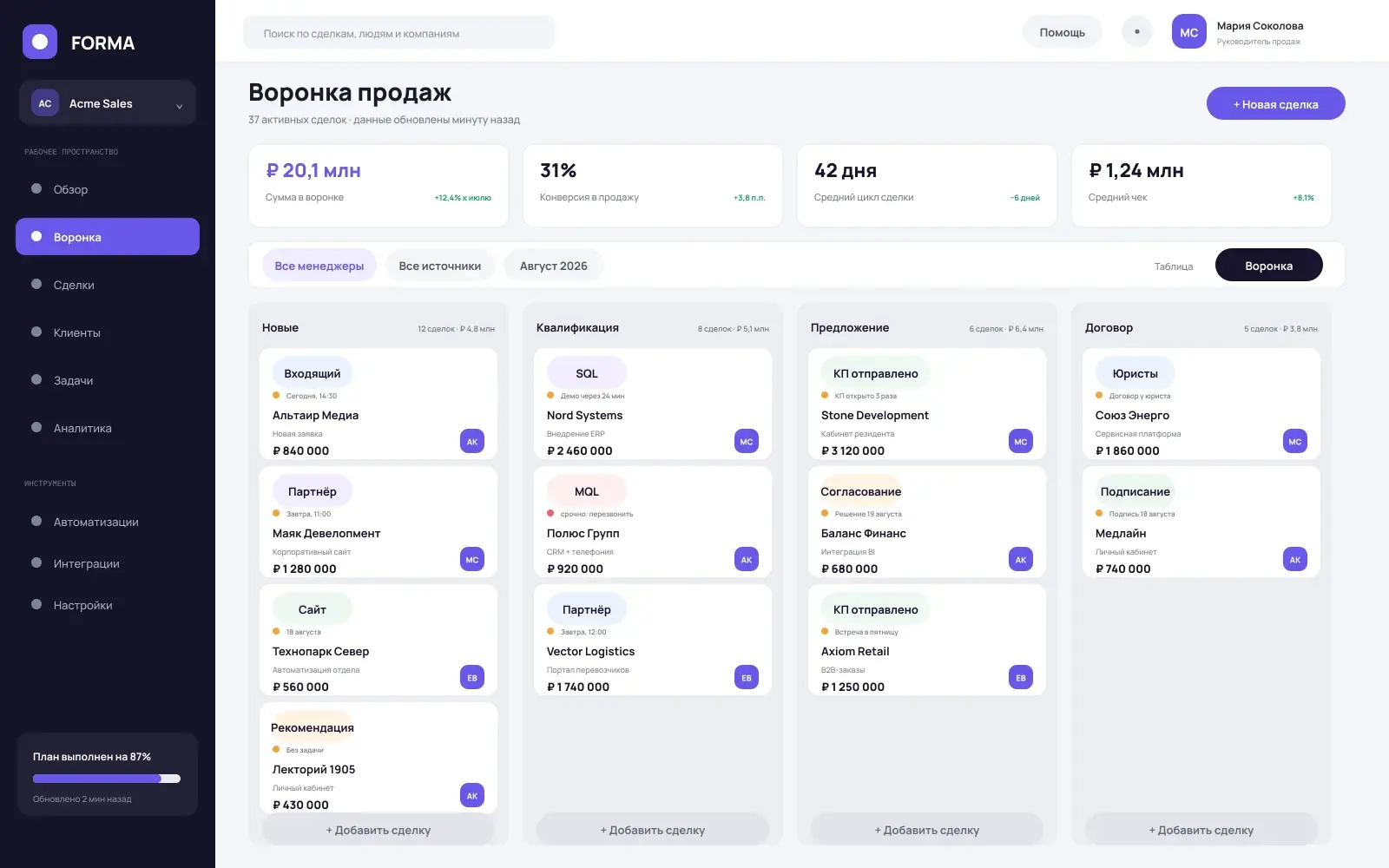
Task: Open Аналитика in sidebar
Action: tap(108, 428)
